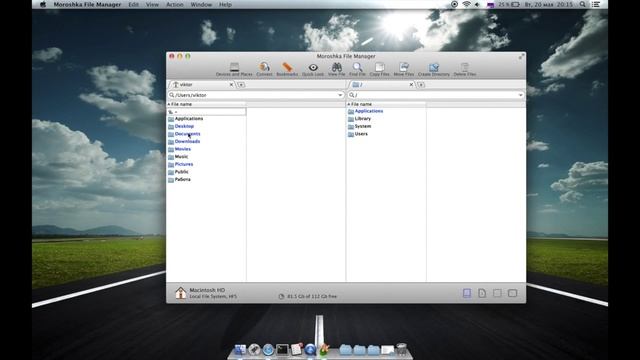Open the Apple menu
The image size is (640, 360).
[x=43, y=4]
